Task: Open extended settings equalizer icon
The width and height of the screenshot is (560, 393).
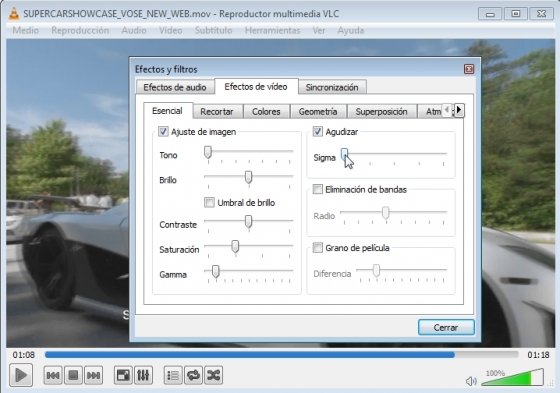Action: (143, 375)
